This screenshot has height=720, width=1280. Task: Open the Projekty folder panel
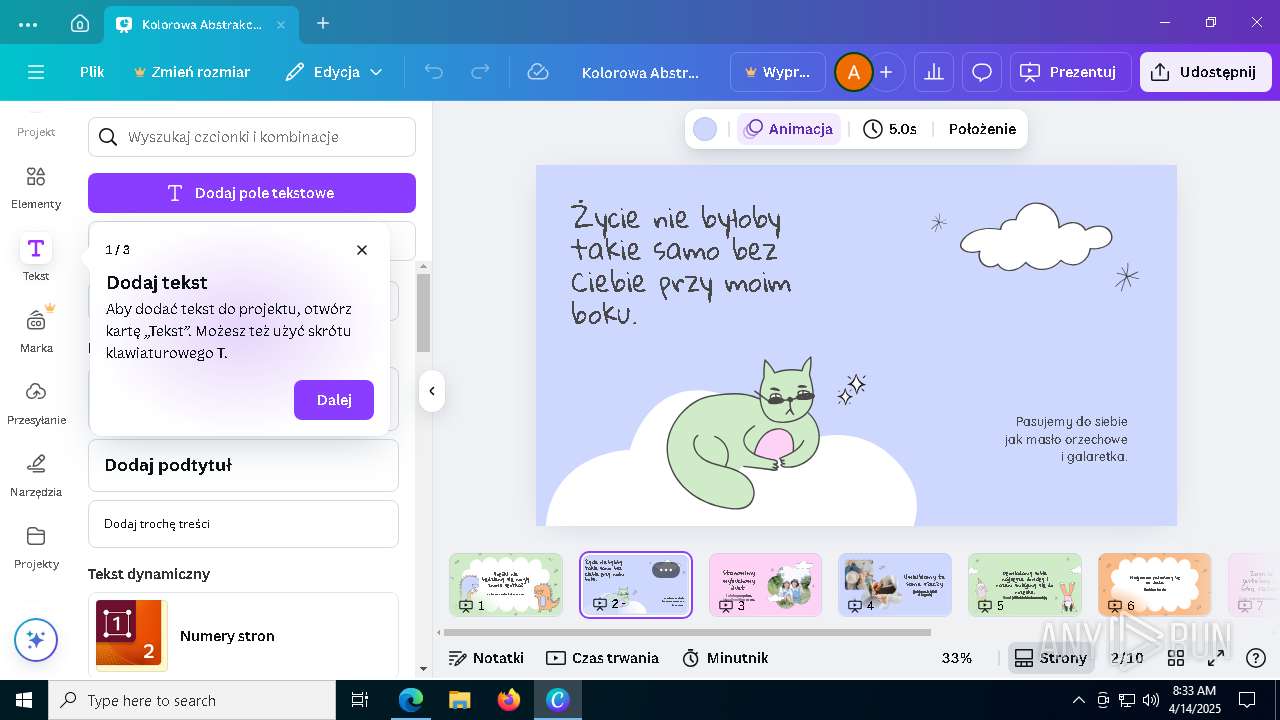(x=36, y=546)
